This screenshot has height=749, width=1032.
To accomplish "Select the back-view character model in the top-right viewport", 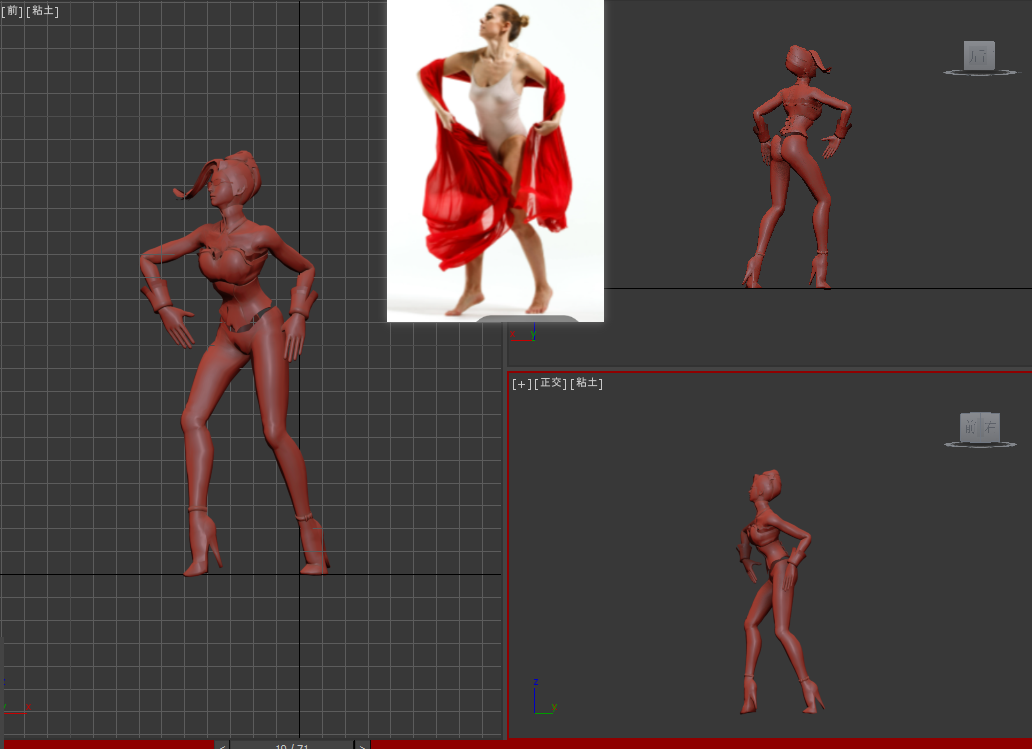I will click(x=795, y=170).
